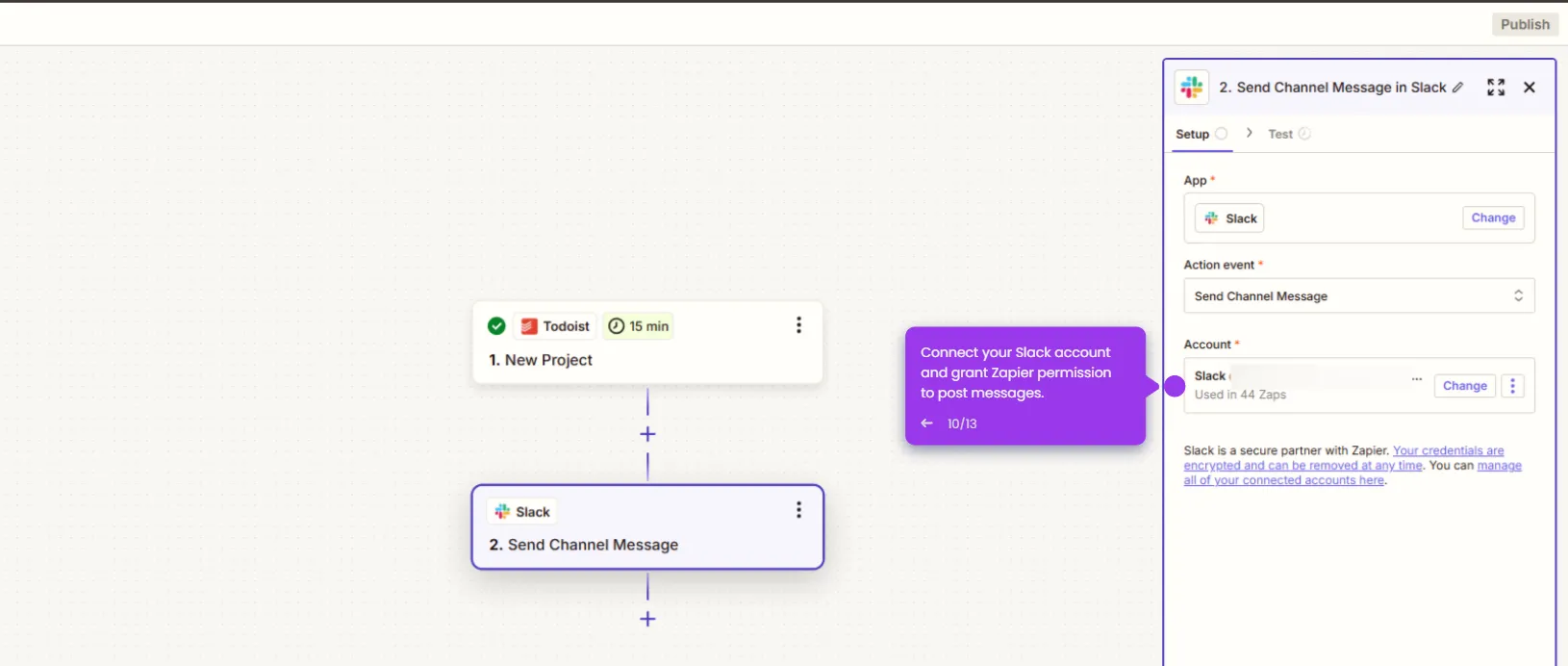Select the 1. New Project step
This screenshot has width=1568, height=666.
pos(647,343)
